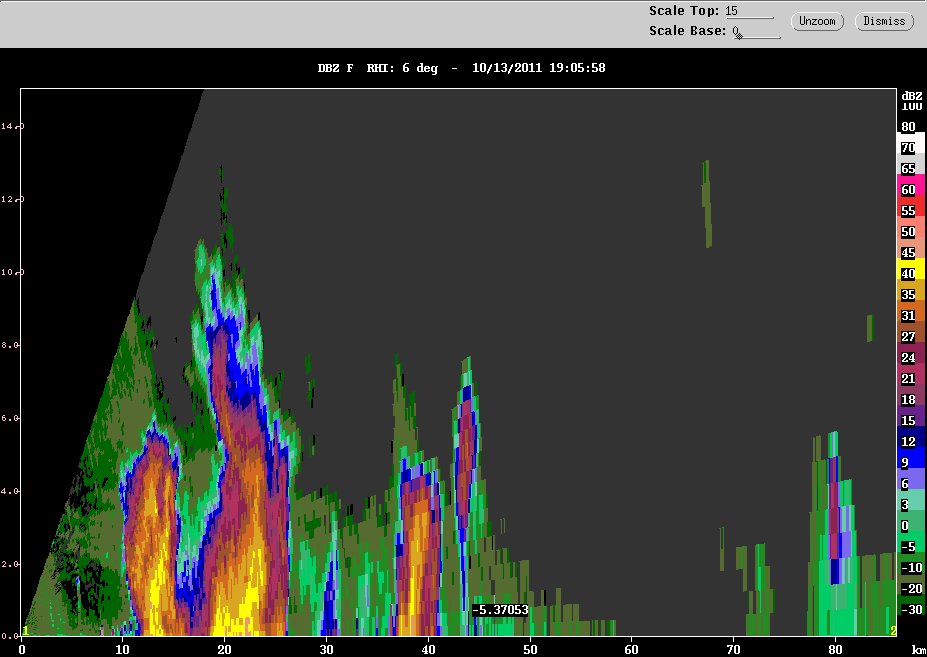Click the 6.0 height axis label
The height and width of the screenshot is (657, 927).
click(x=11, y=418)
